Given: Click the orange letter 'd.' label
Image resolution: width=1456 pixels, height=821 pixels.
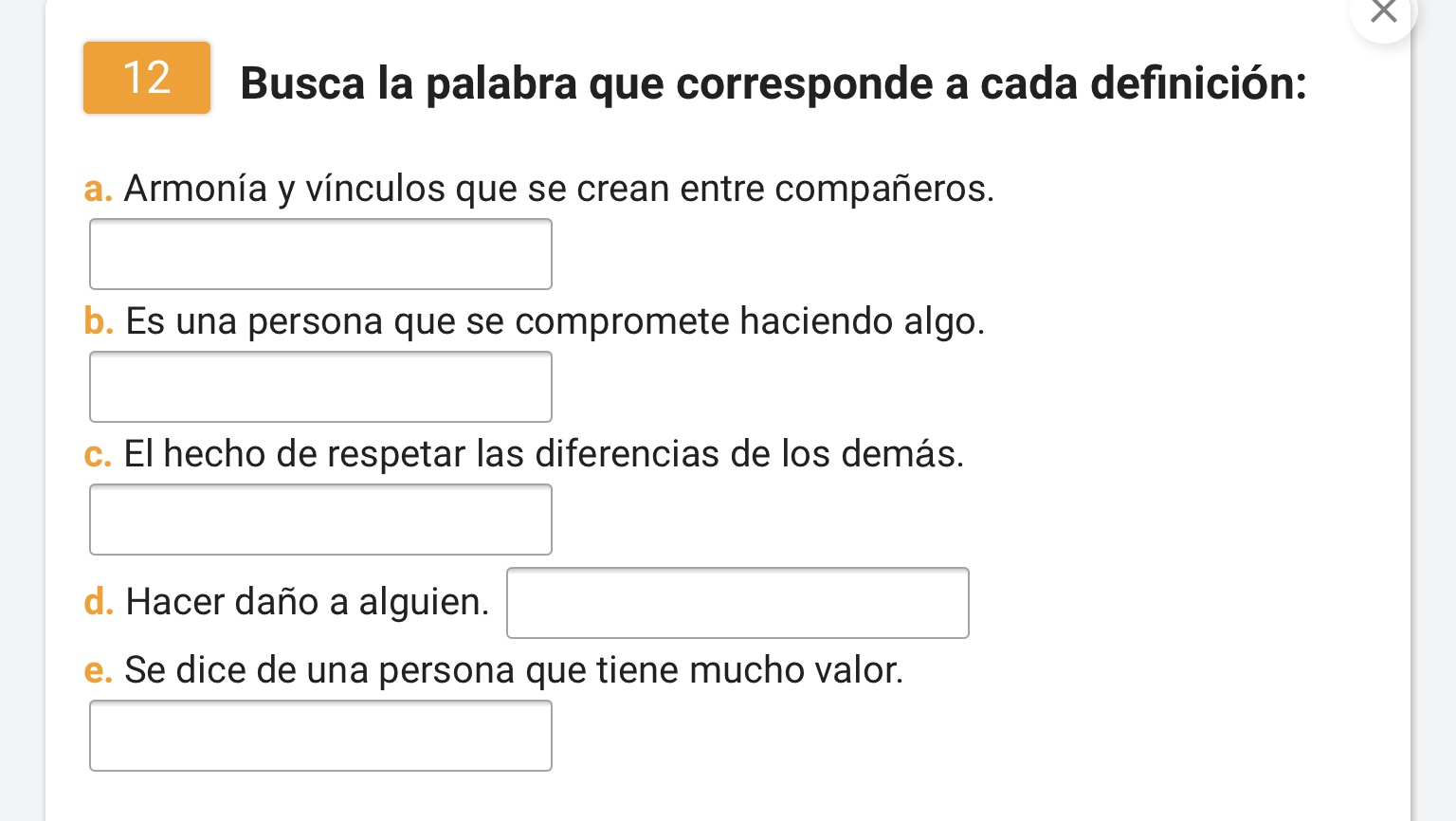Looking at the screenshot, I should point(99,602).
